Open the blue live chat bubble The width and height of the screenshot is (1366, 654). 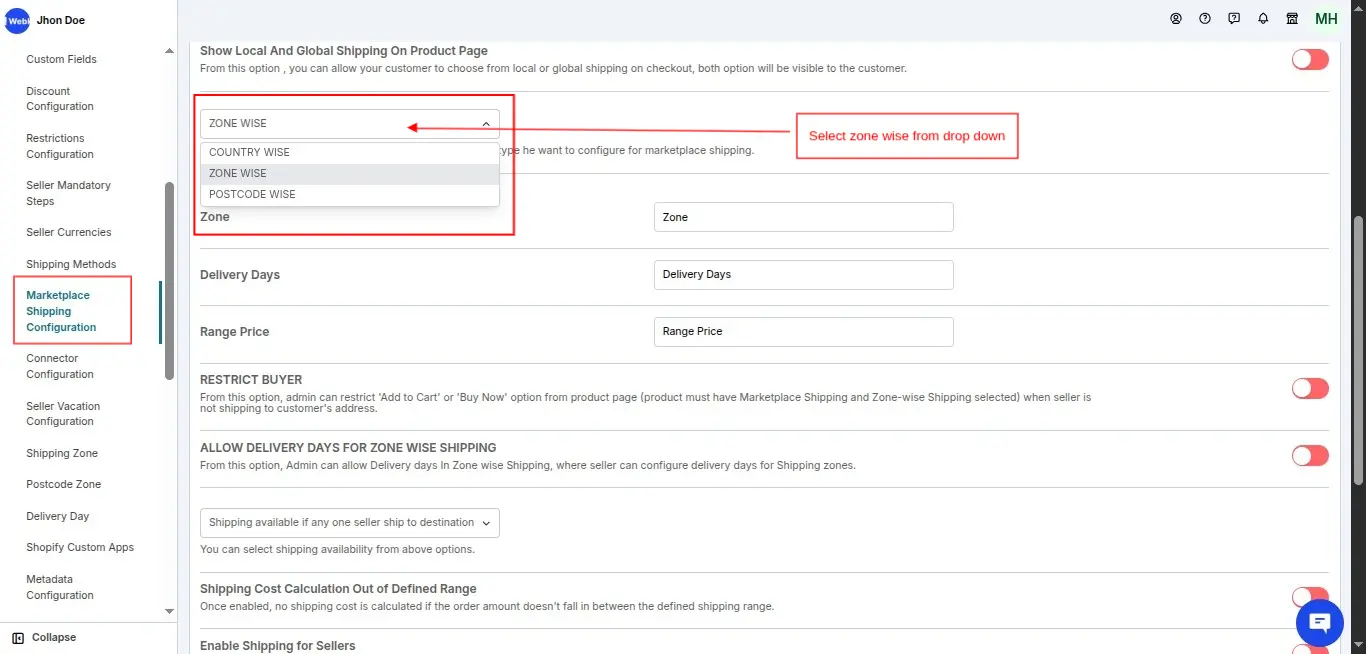pos(1319,624)
